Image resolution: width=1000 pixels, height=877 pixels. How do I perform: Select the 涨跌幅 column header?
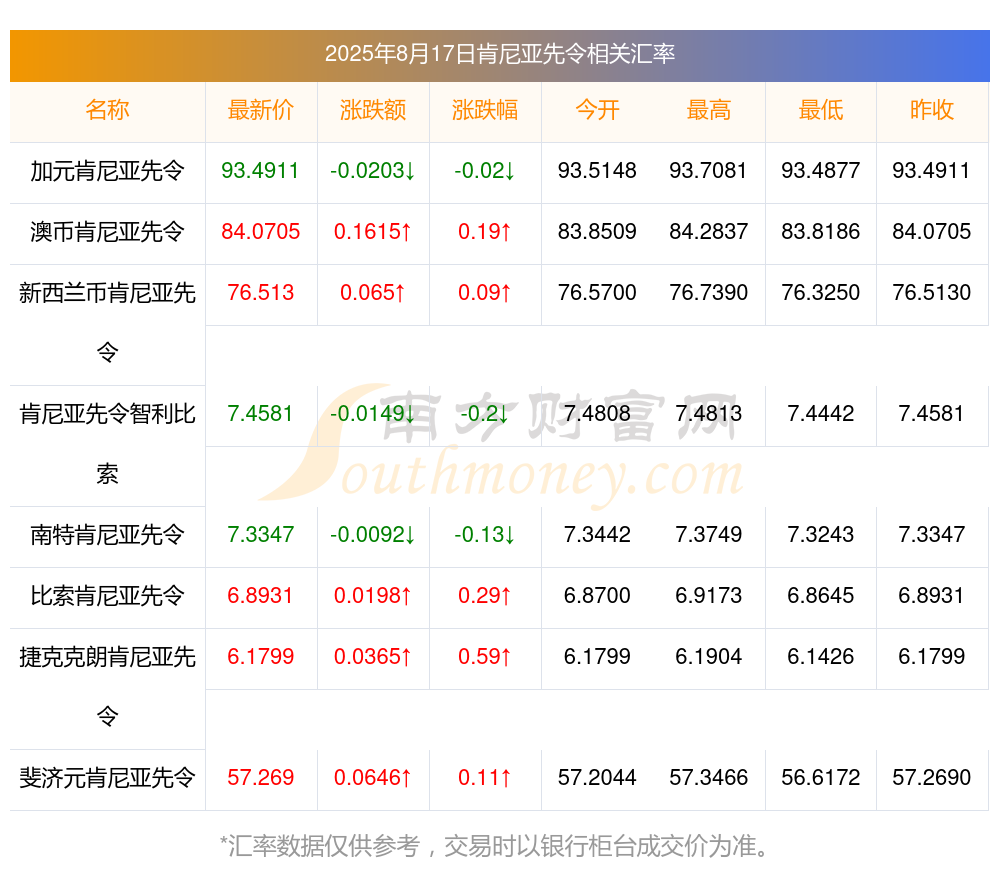[485, 110]
